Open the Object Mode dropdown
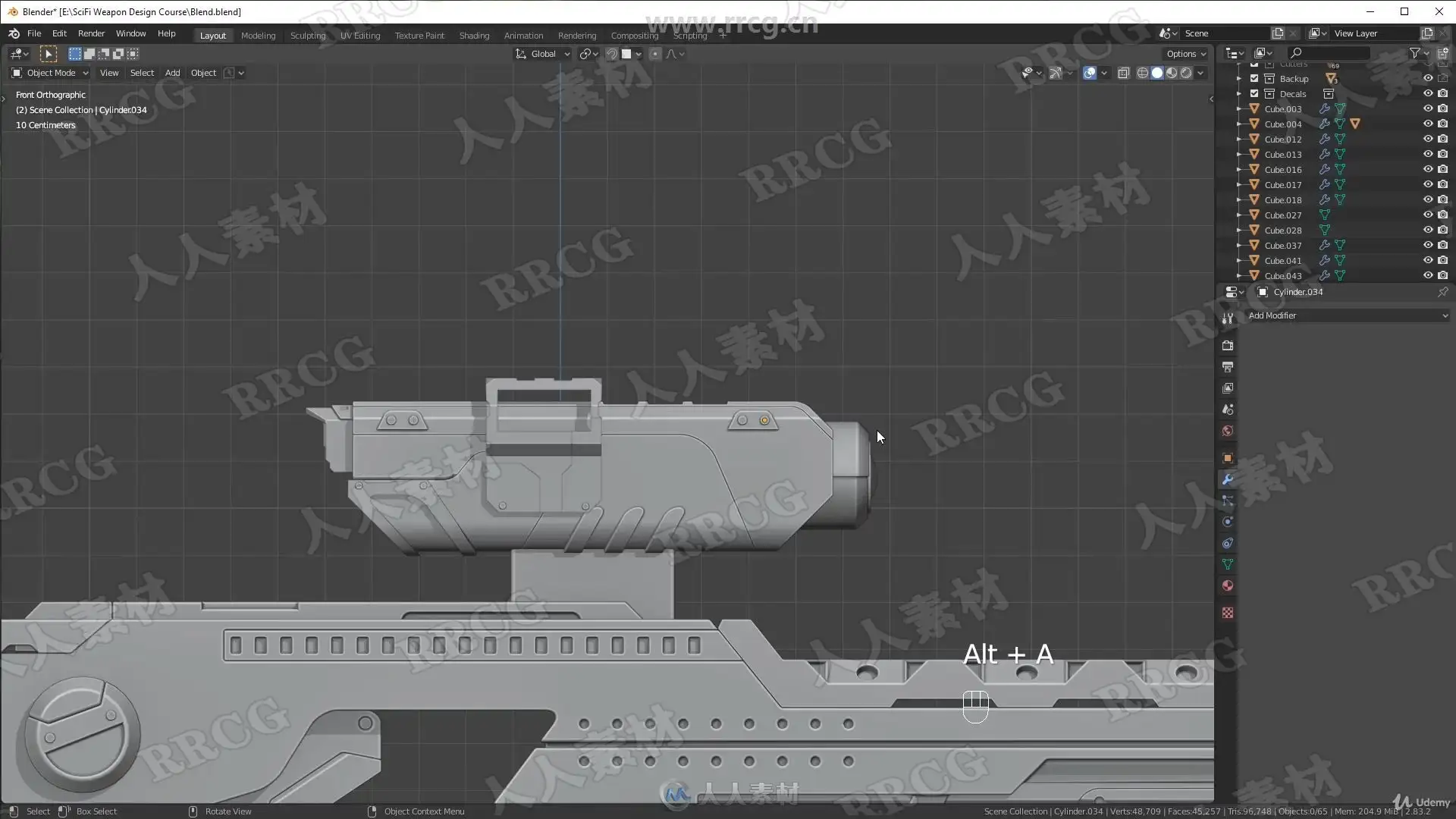 click(50, 73)
